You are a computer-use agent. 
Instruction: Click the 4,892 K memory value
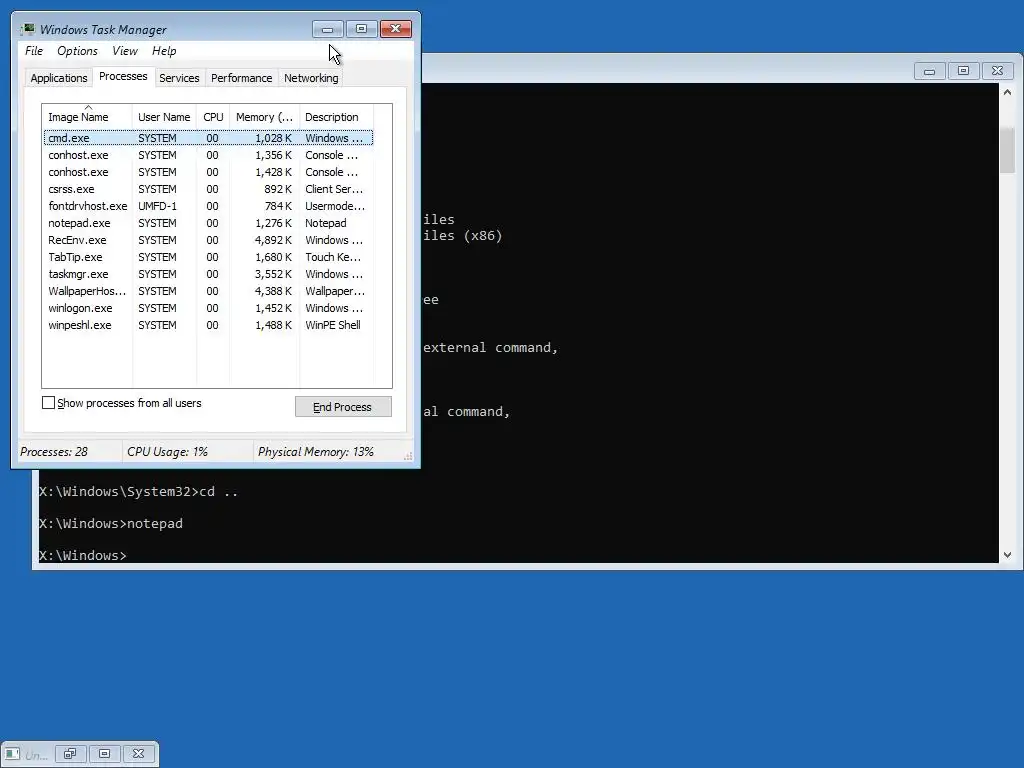click(273, 240)
